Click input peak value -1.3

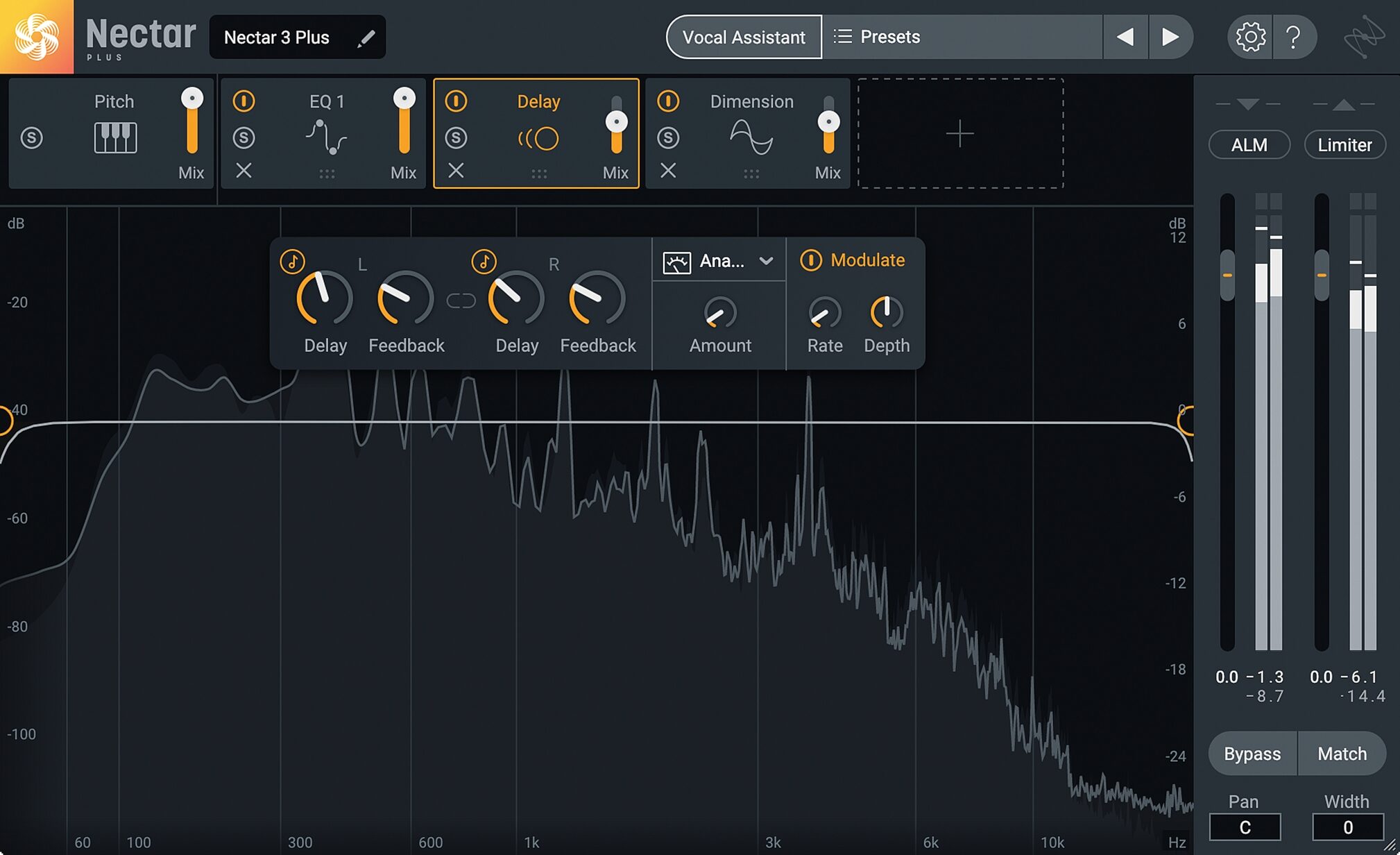1265,677
